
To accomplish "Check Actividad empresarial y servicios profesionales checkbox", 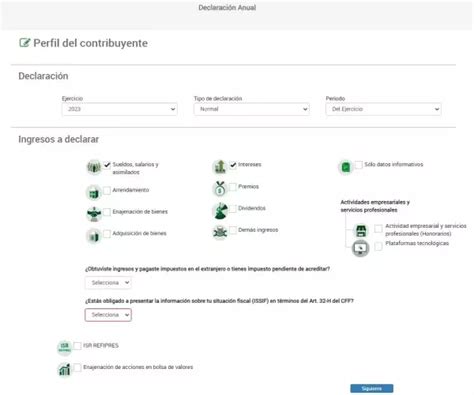I will coord(378,229).
